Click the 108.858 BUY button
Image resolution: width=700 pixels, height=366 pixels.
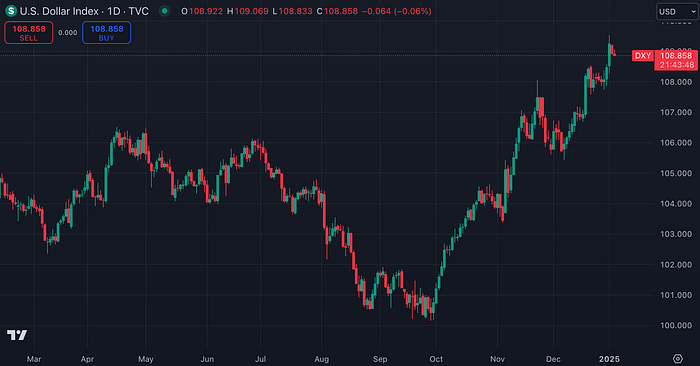[x=107, y=33]
